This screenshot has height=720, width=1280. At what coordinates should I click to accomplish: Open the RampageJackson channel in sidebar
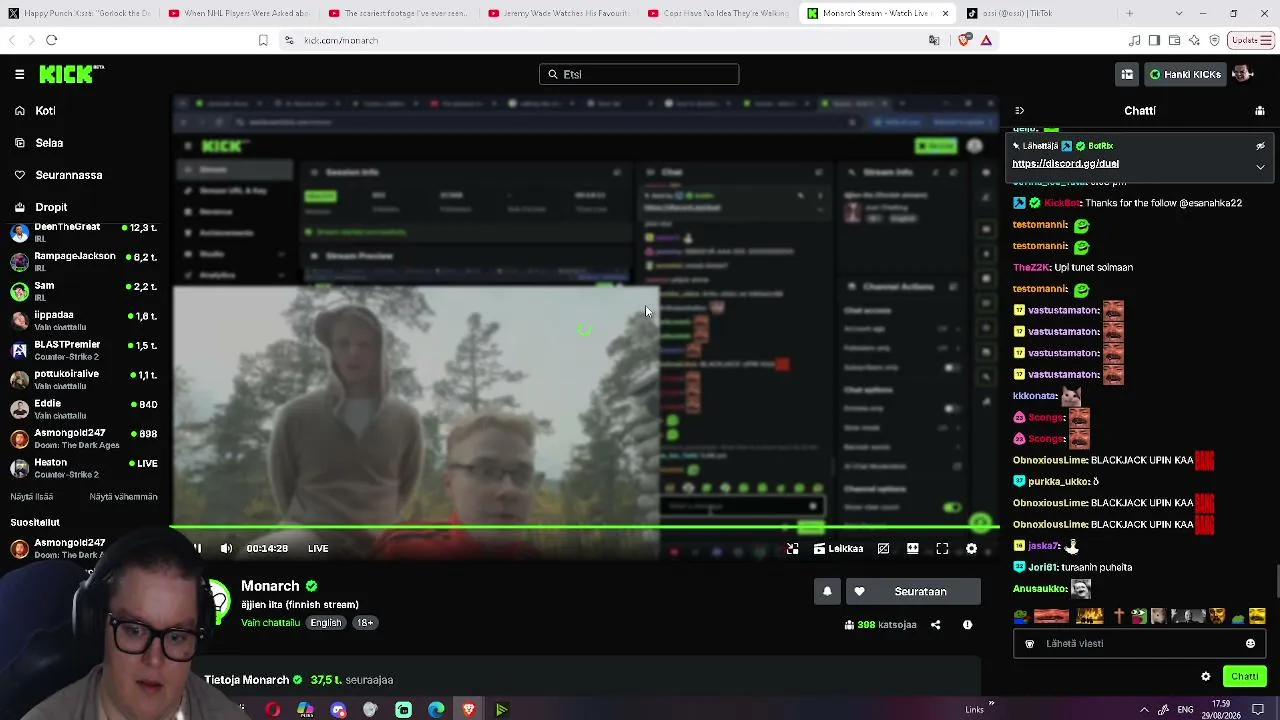point(84,262)
